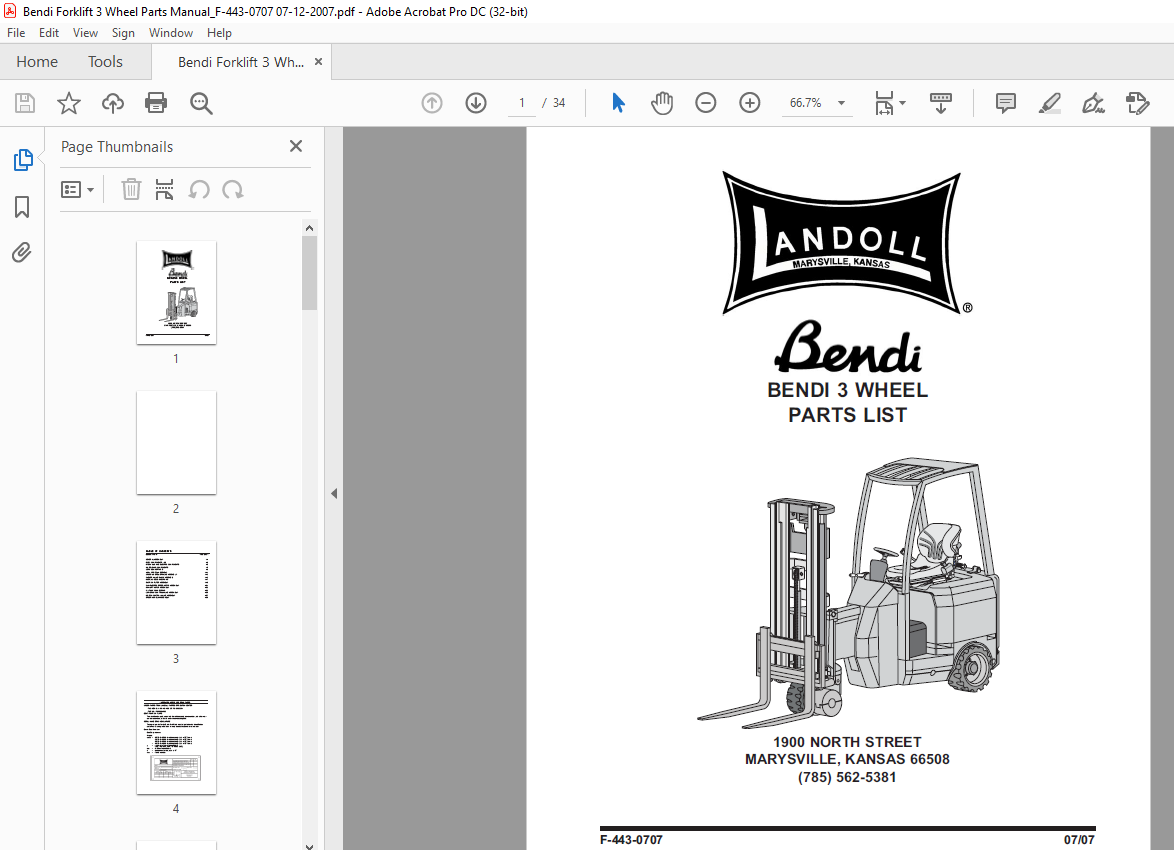Activate the Hand pan tool
The image size is (1174, 850).
pos(662,103)
